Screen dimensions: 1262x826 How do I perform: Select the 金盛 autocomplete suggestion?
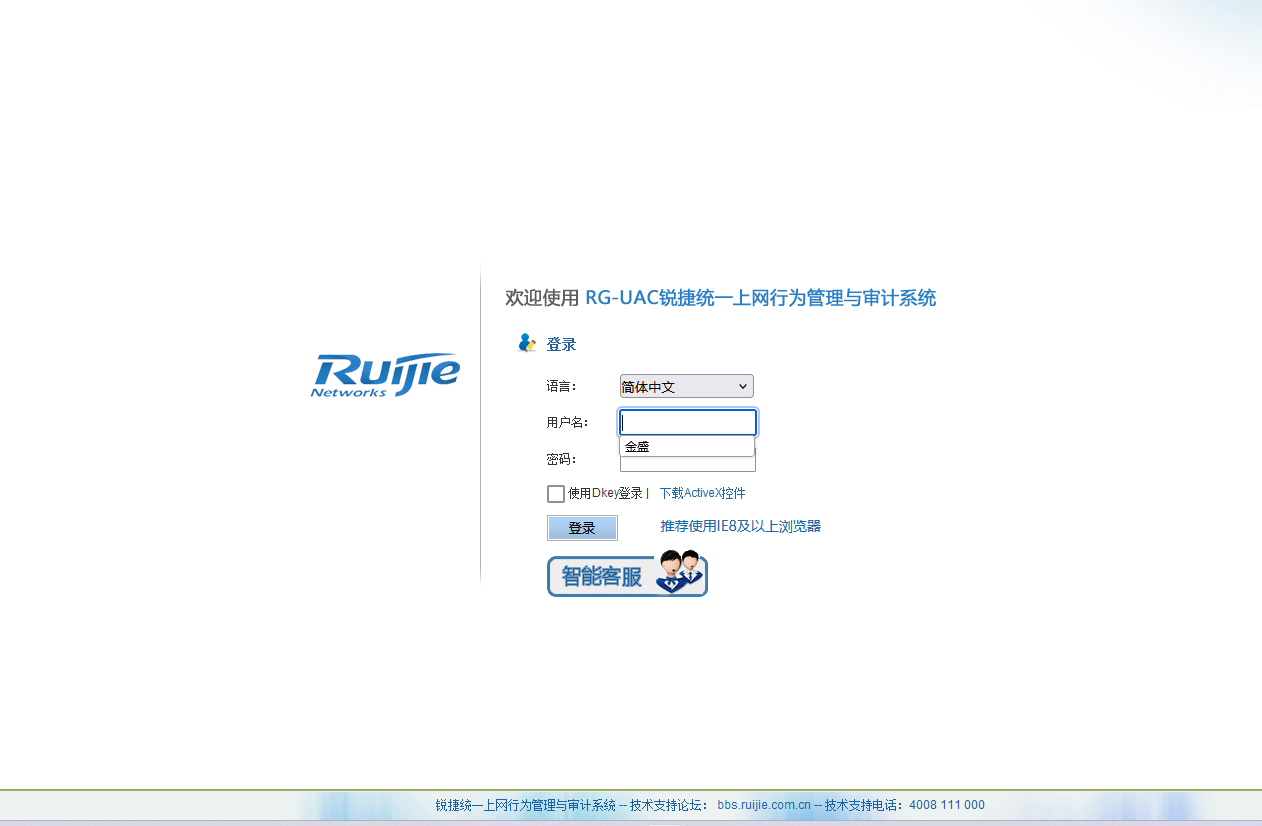(x=687, y=447)
